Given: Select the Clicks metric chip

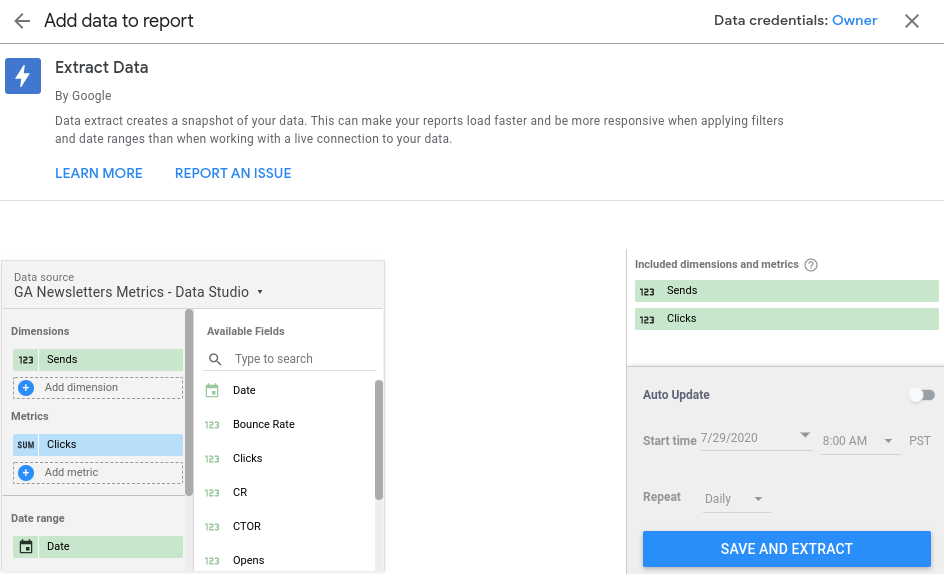Looking at the screenshot, I should coord(98,445).
